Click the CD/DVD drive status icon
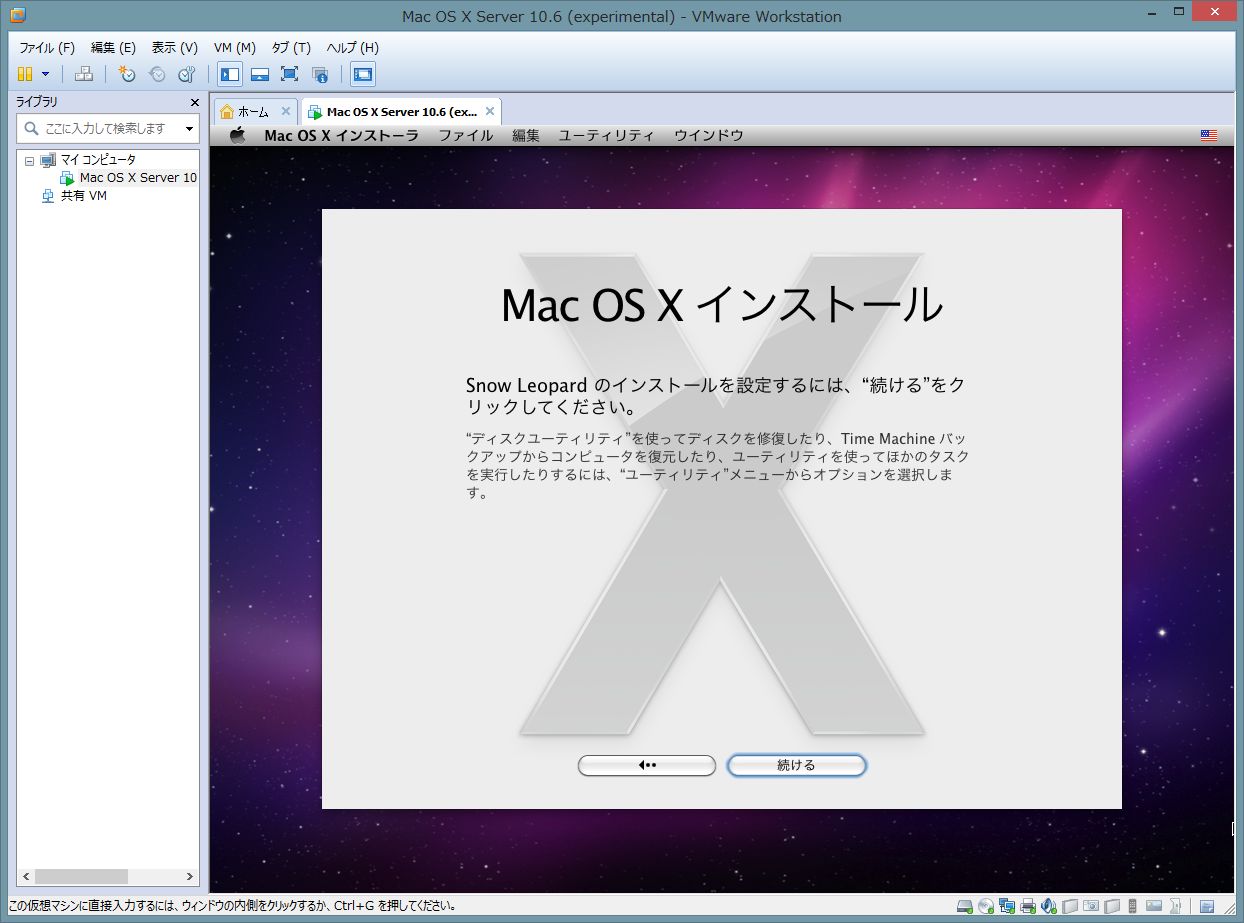The image size is (1244, 923). click(986, 907)
